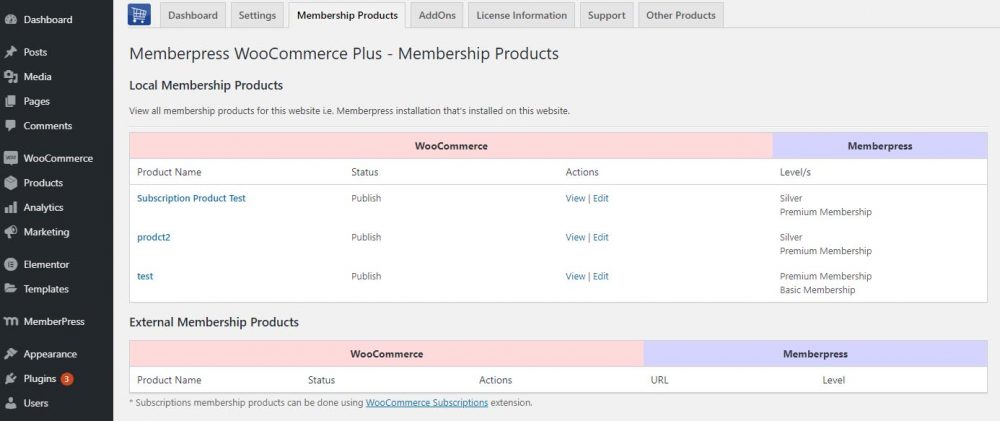This screenshot has height=421, width=1000.
Task: Click the Posts pin icon in sidebar
Action: click(x=11, y=52)
